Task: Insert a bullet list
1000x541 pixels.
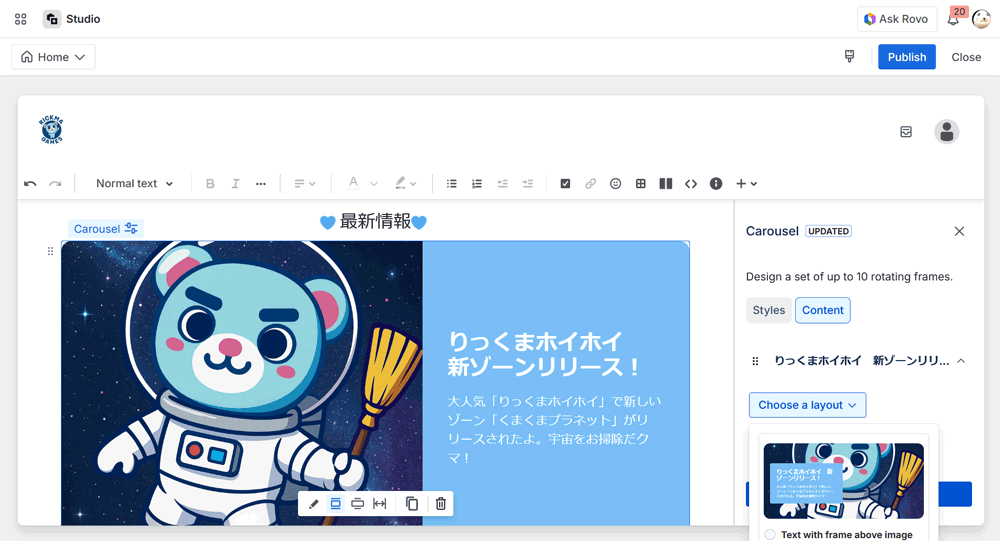Action: (452, 184)
